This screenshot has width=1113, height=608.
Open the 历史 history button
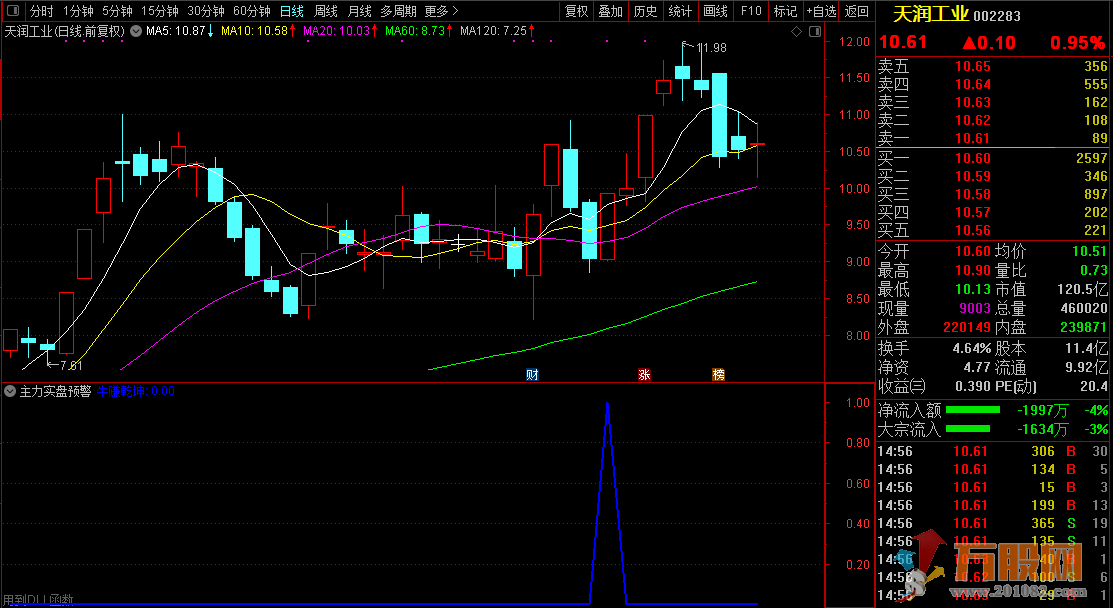(645, 11)
